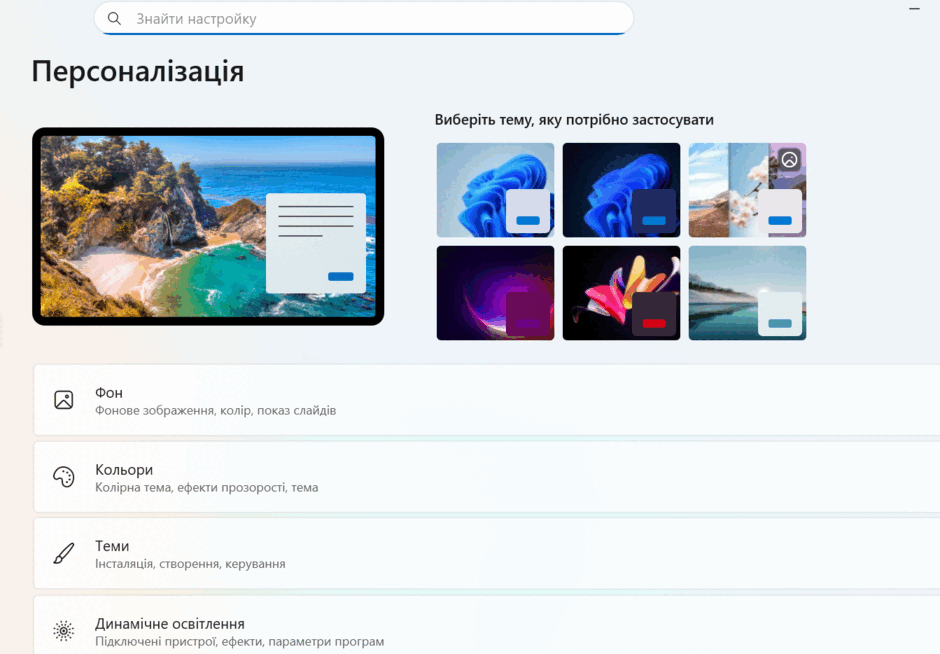Click the Фон picture icon
Screen dimensions: 940x654
click(x=64, y=400)
